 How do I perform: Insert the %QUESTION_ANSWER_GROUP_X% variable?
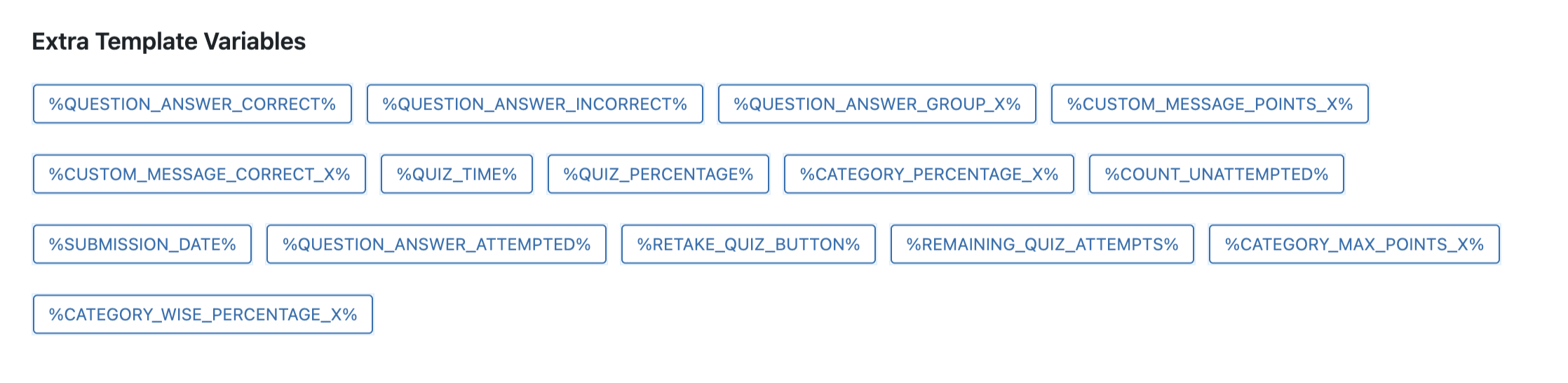pyautogui.click(x=877, y=105)
